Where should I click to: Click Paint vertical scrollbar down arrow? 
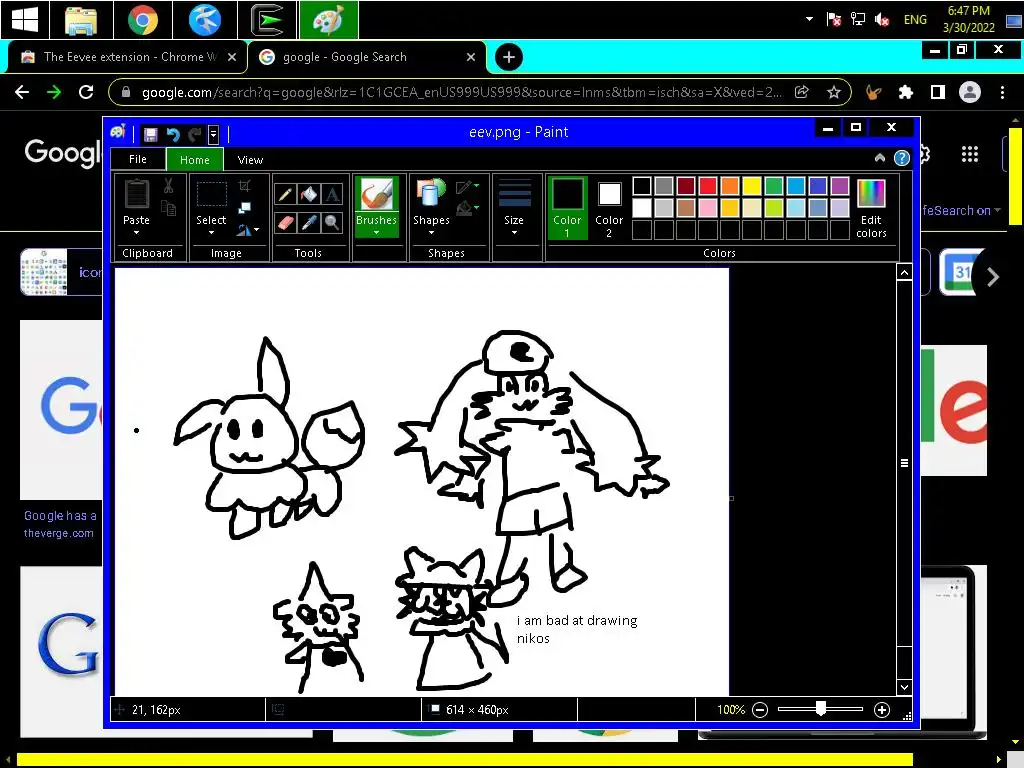pyautogui.click(x=904, y=687)
